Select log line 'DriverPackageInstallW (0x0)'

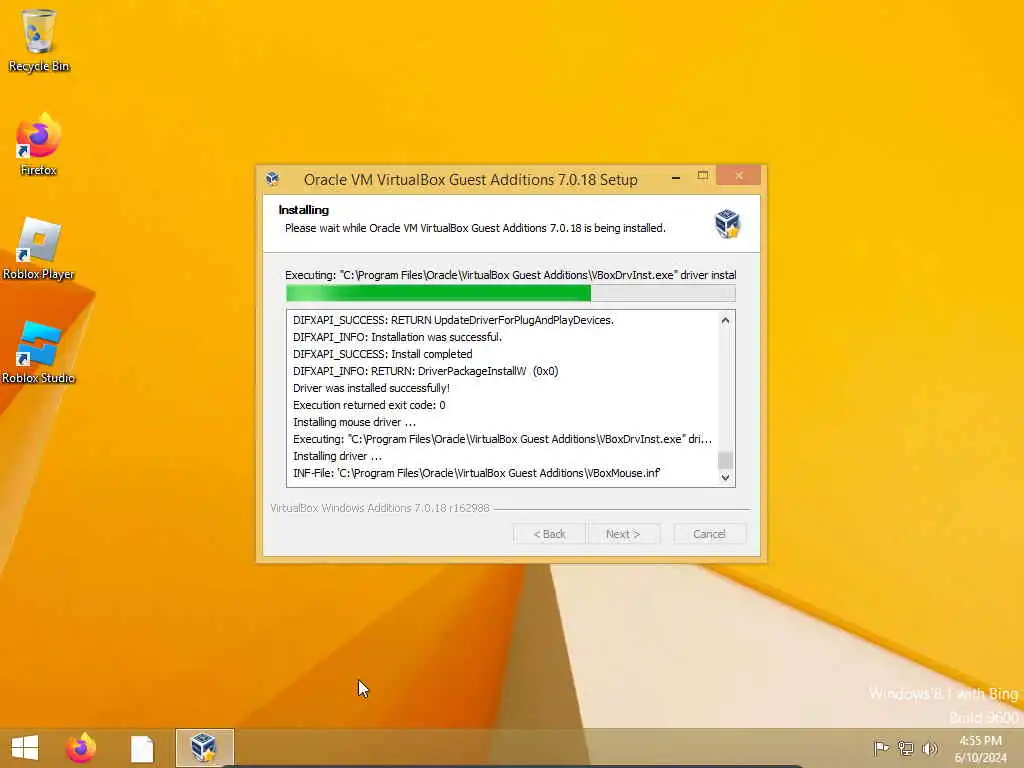coord(426,371)
